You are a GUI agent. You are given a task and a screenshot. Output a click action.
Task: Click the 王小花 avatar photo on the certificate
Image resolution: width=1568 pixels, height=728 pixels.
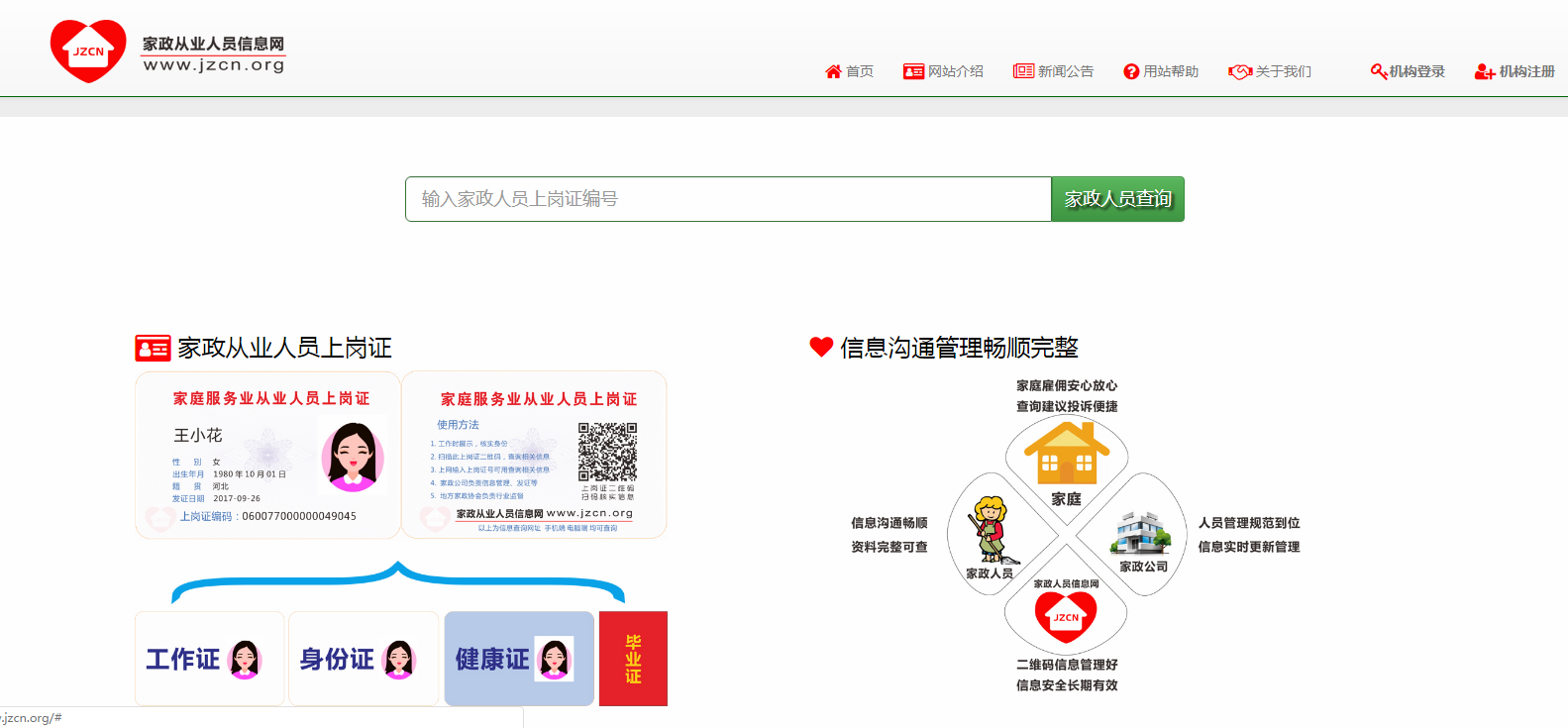pos(353,456)
